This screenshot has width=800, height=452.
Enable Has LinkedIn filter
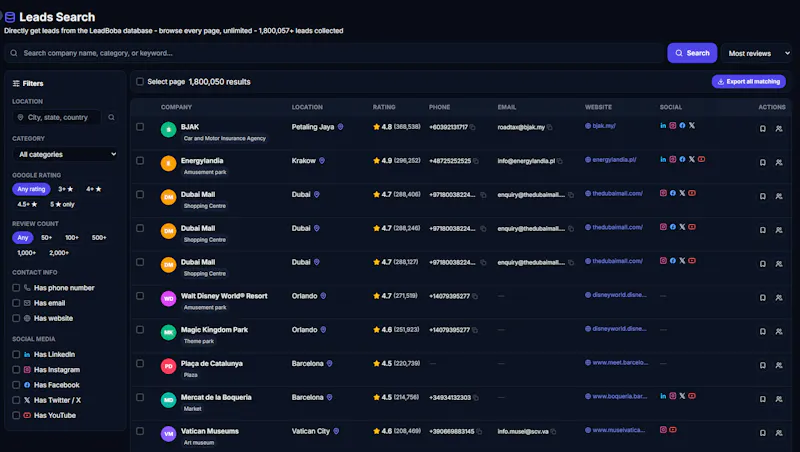click(x=16, y=355)
